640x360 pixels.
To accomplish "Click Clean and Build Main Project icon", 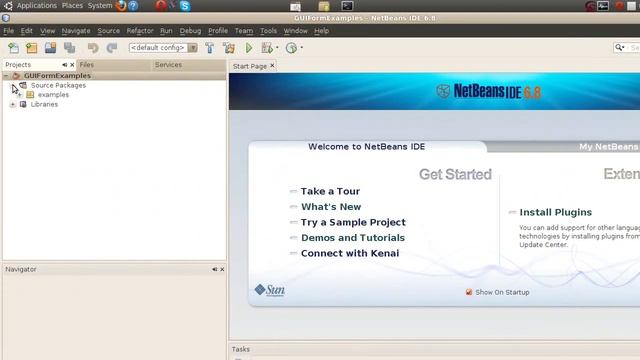I will coord(229,48).
